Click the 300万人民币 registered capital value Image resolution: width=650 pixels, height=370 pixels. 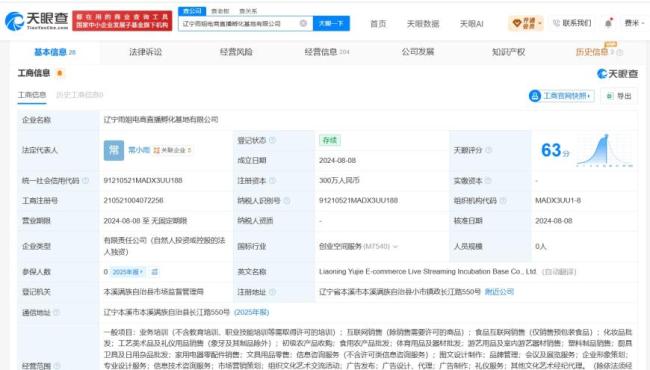point(339,181)
